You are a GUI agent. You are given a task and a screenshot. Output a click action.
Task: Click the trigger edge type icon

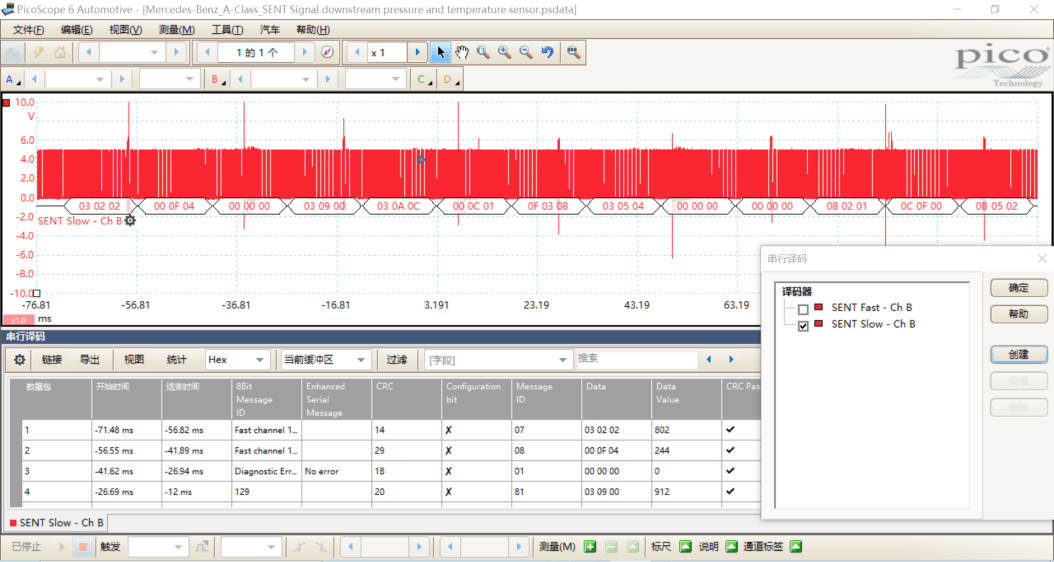pos(200,547)
